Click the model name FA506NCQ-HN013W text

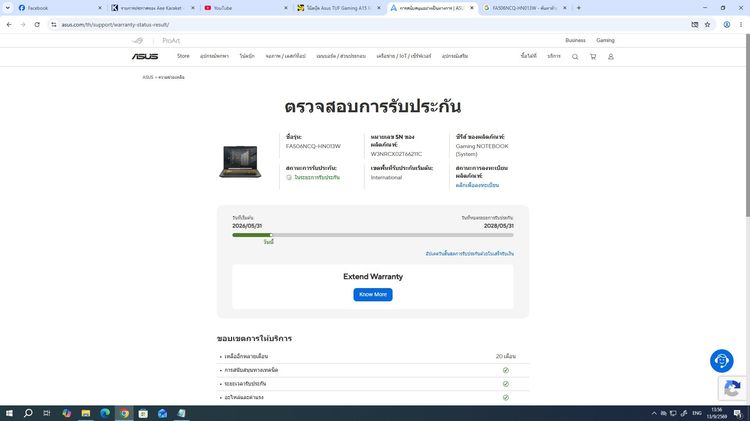(313, 146)
